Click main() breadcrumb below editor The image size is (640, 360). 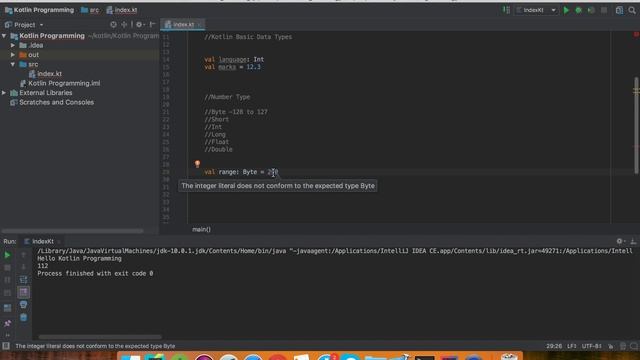[202, 229]
